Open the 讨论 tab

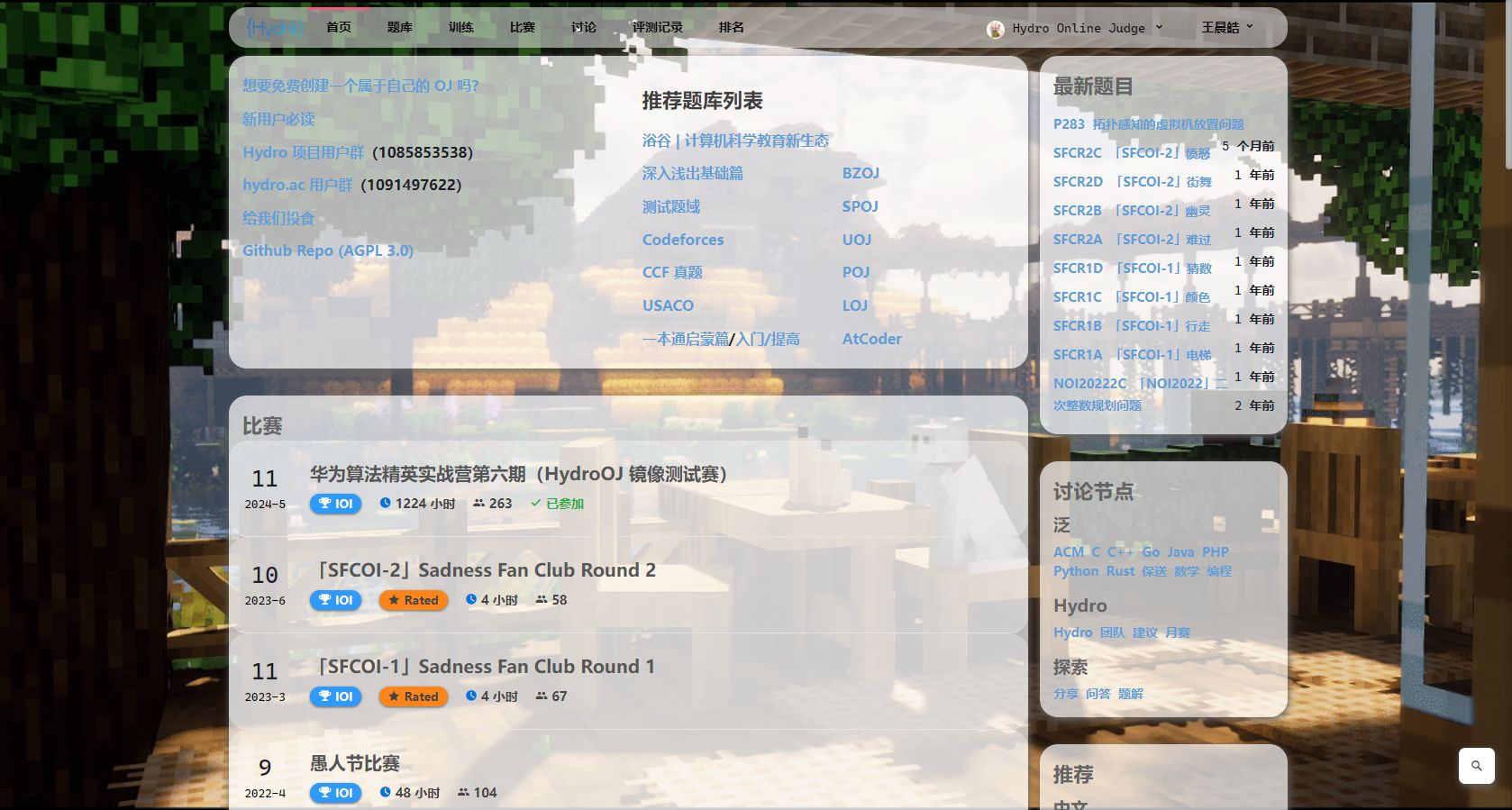[x=584, y=28]
